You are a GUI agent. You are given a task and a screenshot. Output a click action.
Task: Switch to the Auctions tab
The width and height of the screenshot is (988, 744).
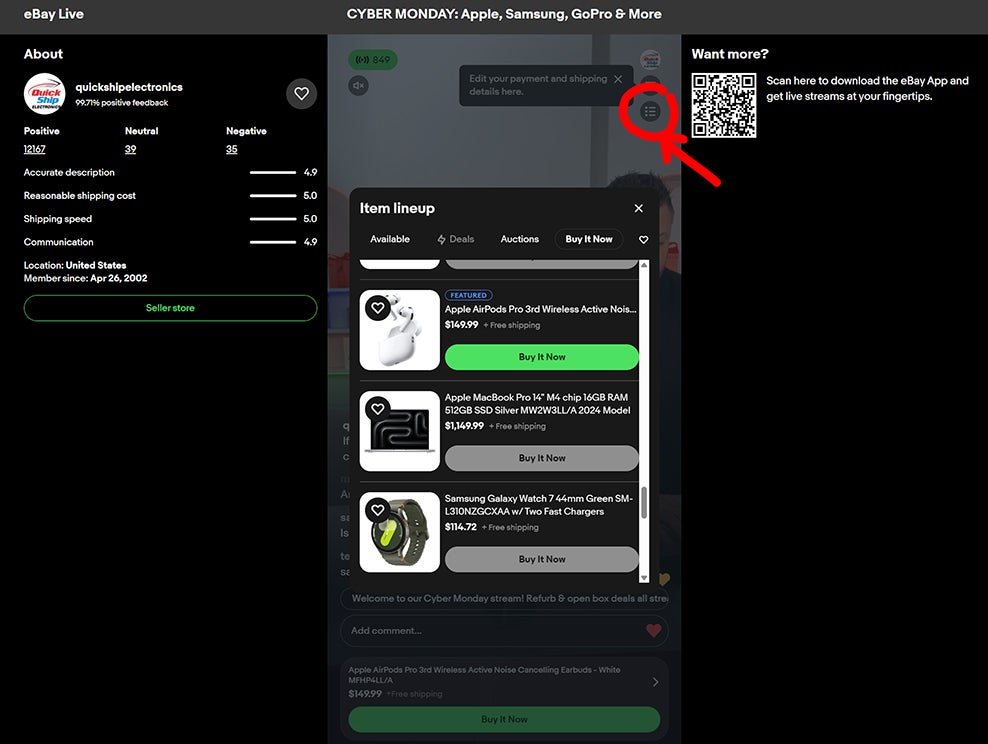[519, 239]
